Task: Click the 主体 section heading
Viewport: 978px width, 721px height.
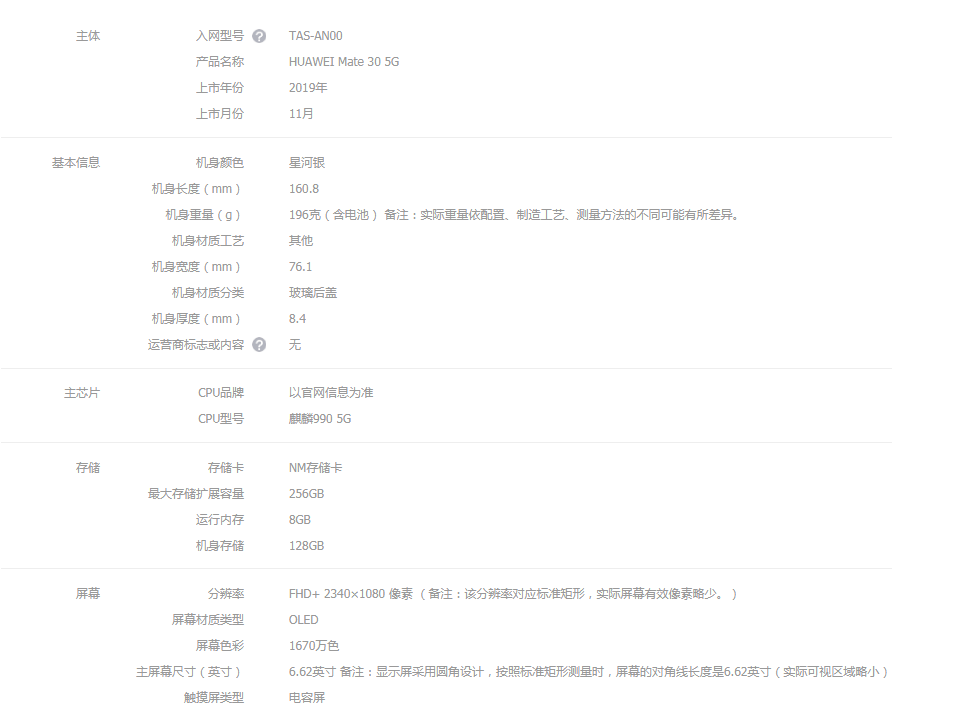Action: (88, 36)
